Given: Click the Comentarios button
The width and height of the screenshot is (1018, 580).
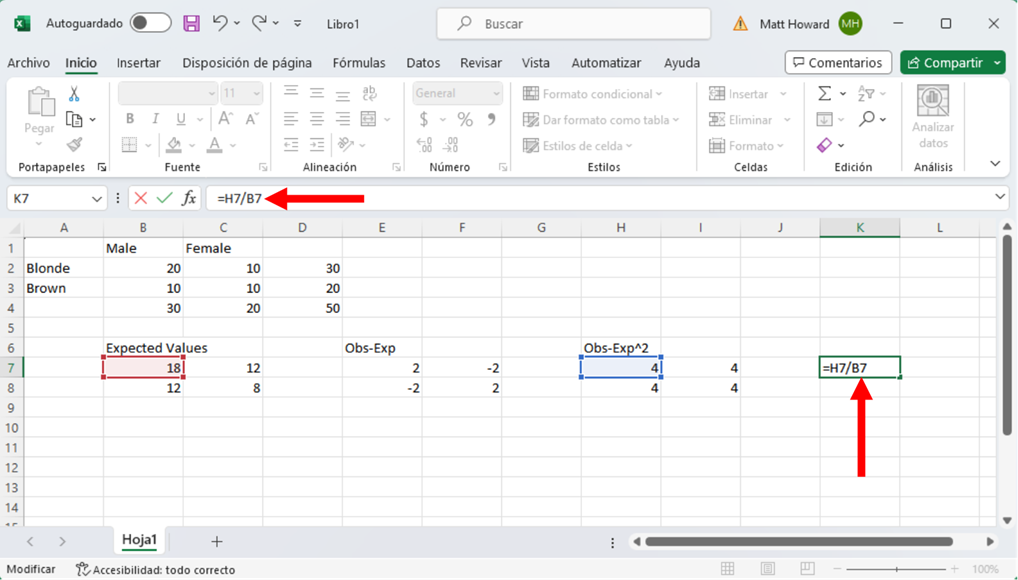Looking at the screenshot, I should (x=837, y=63).
